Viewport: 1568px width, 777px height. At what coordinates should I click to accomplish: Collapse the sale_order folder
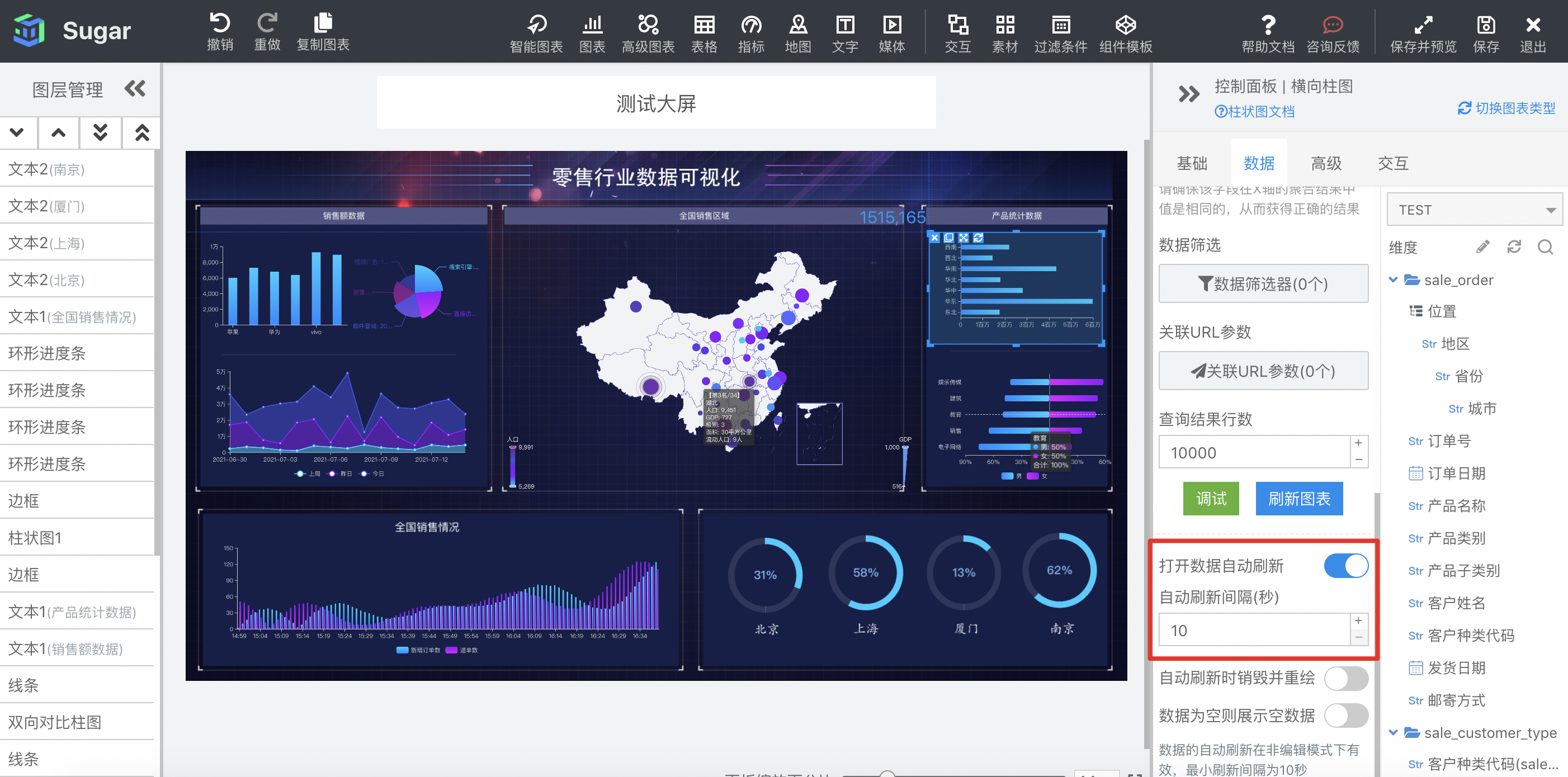coord(1393,280)
